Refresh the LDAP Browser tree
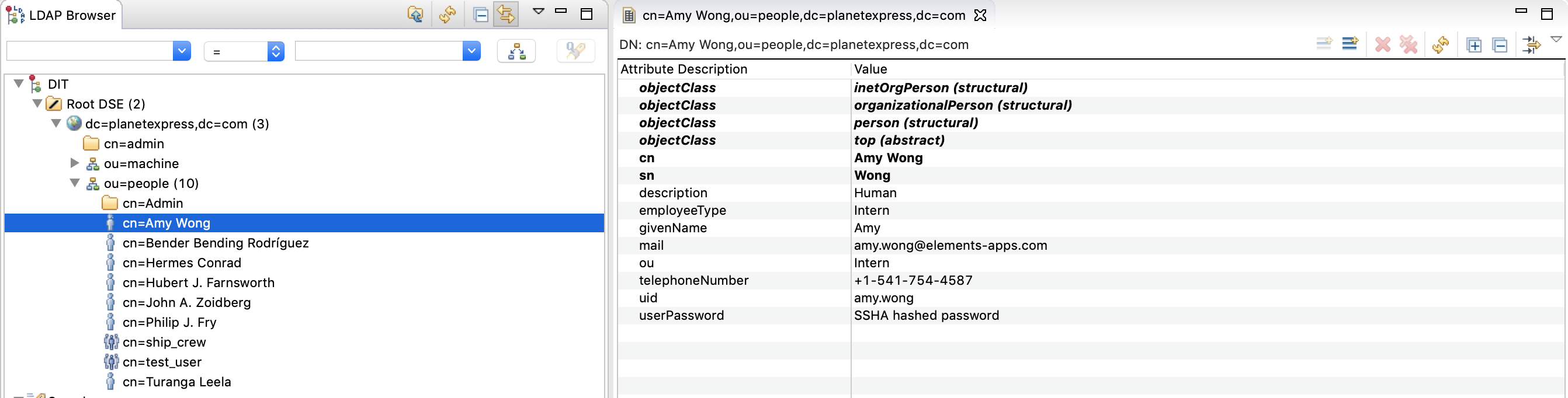Viewport: 1568px width, 398px height. point(447,14)
